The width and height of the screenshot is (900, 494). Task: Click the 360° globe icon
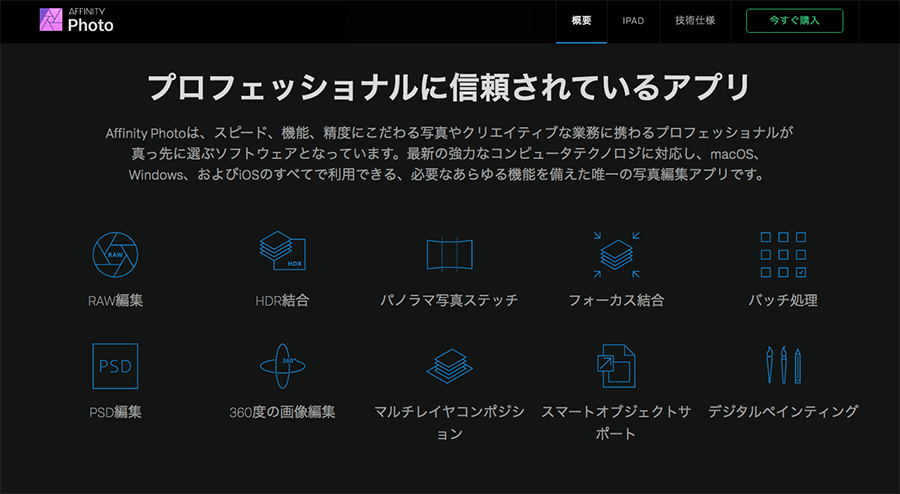282,366
